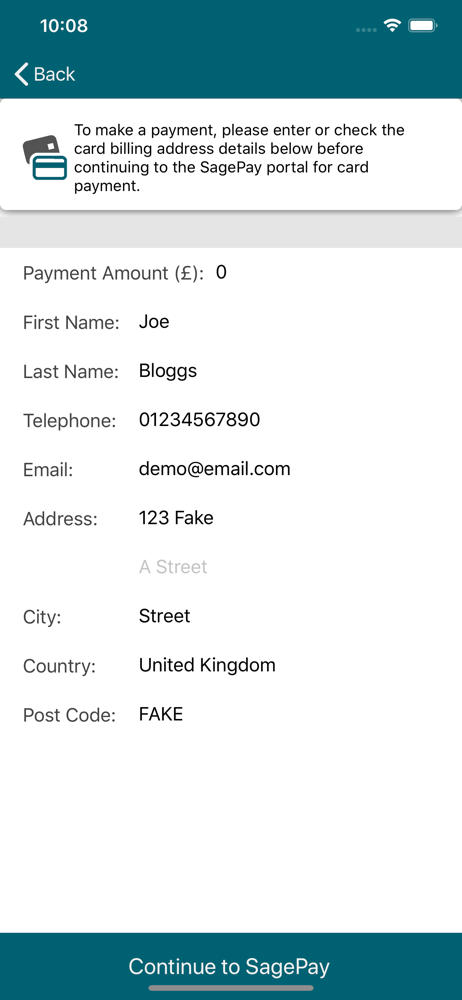Open the Country selection United Kingdom
462x1000 pixels.
click(296, 665)
